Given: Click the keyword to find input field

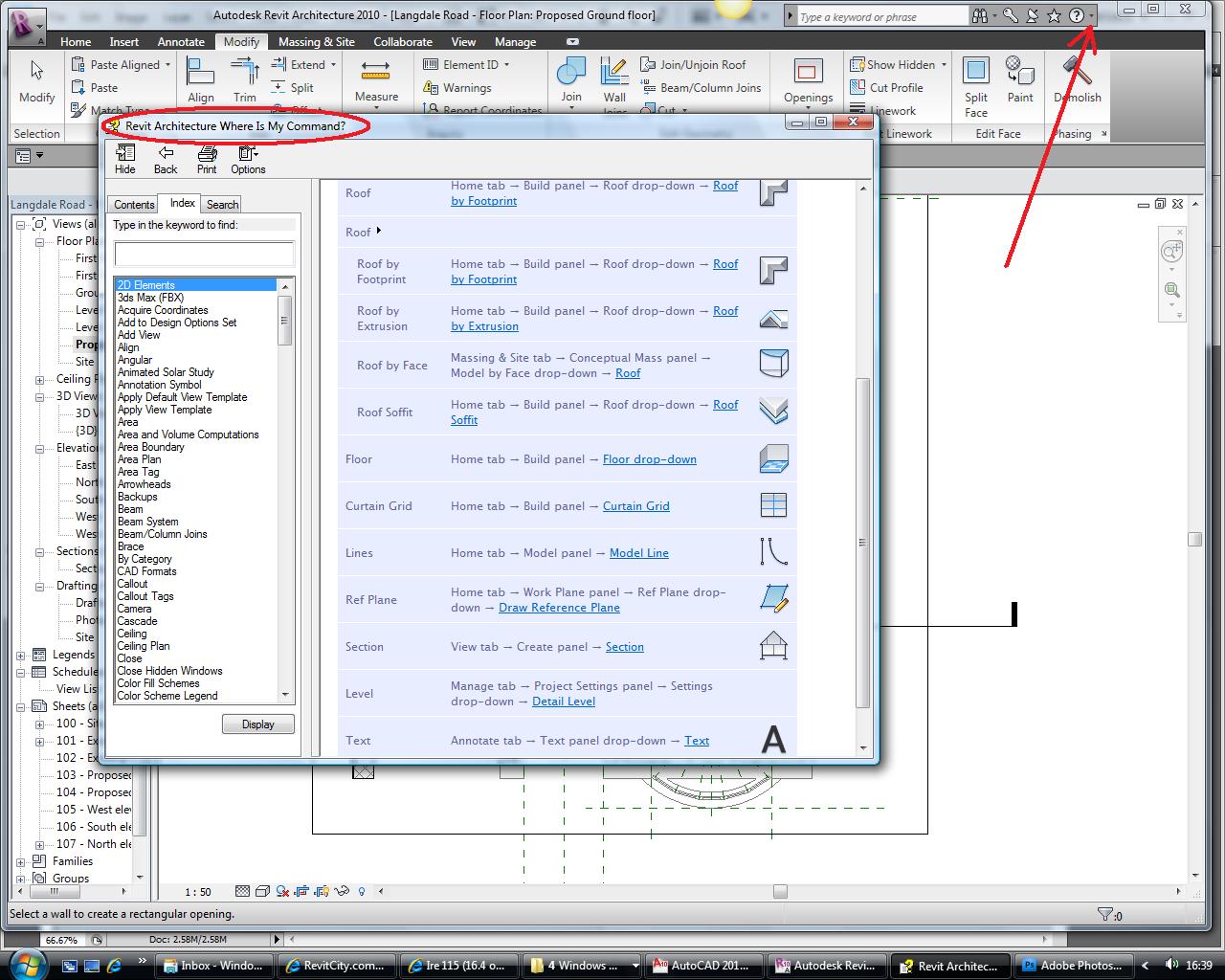Looking at the screenshot, I should pyautogui.click(x=204, y=254).
